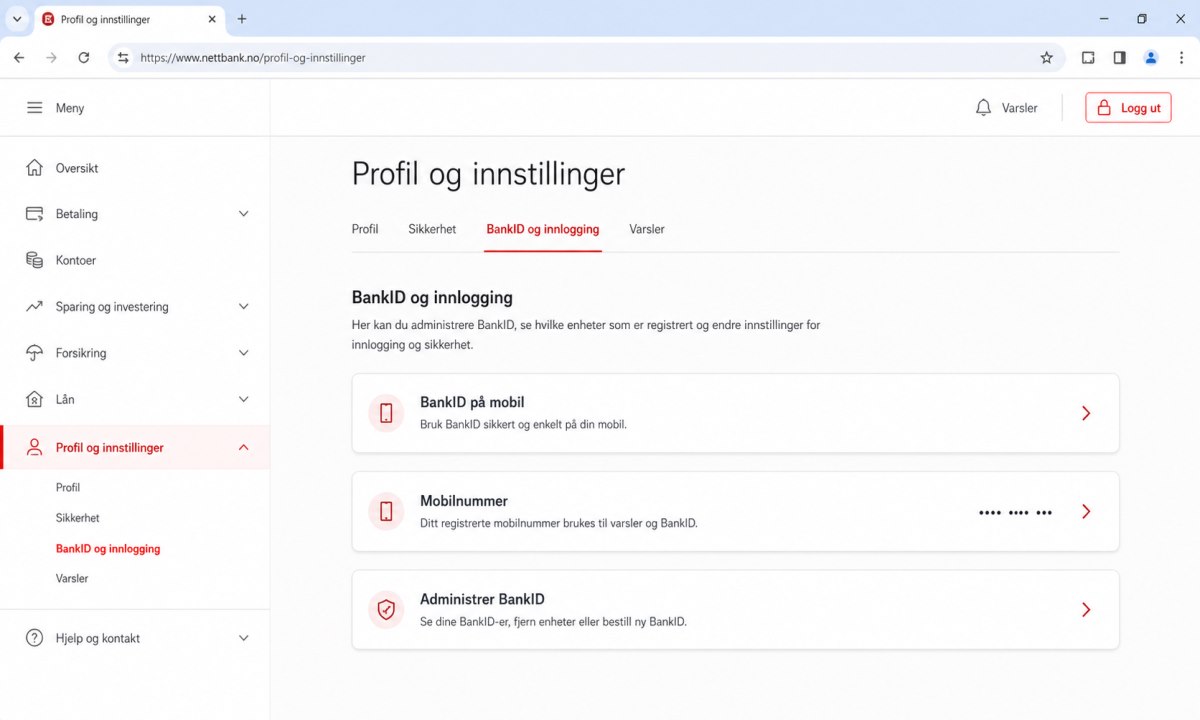Image resolution: width=1200 pixels, height=720 pixels.
Task: Open the browser extensions icon
Action: (1088, 58)
